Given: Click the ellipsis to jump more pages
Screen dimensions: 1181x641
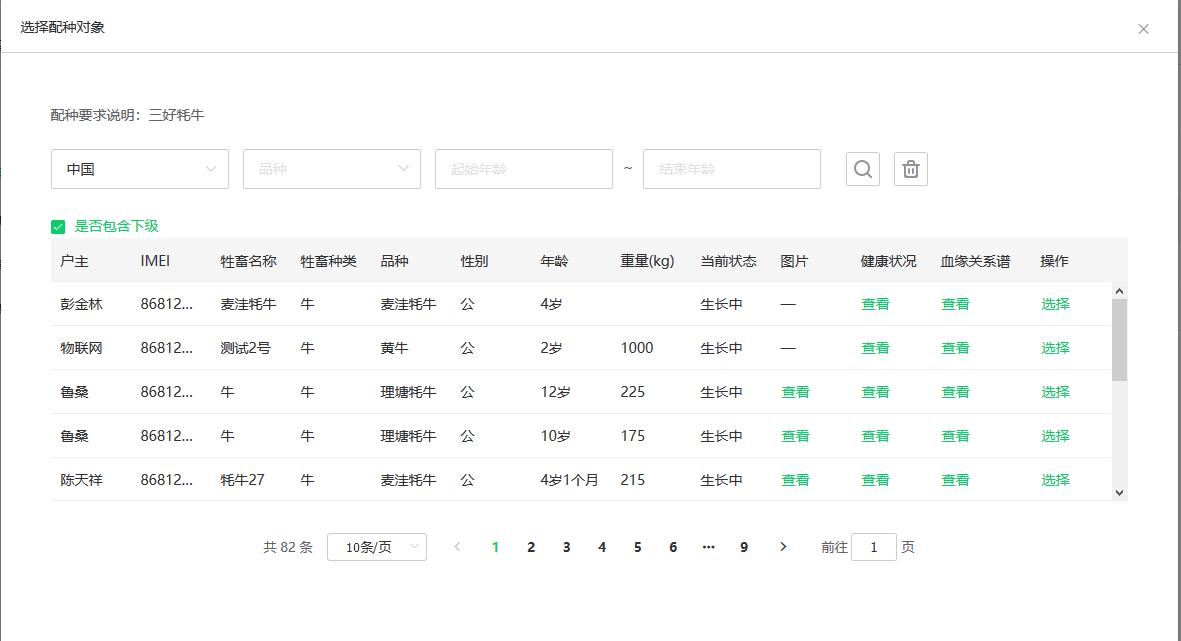Looking at the screenshot, I should (x=708, y=547).
